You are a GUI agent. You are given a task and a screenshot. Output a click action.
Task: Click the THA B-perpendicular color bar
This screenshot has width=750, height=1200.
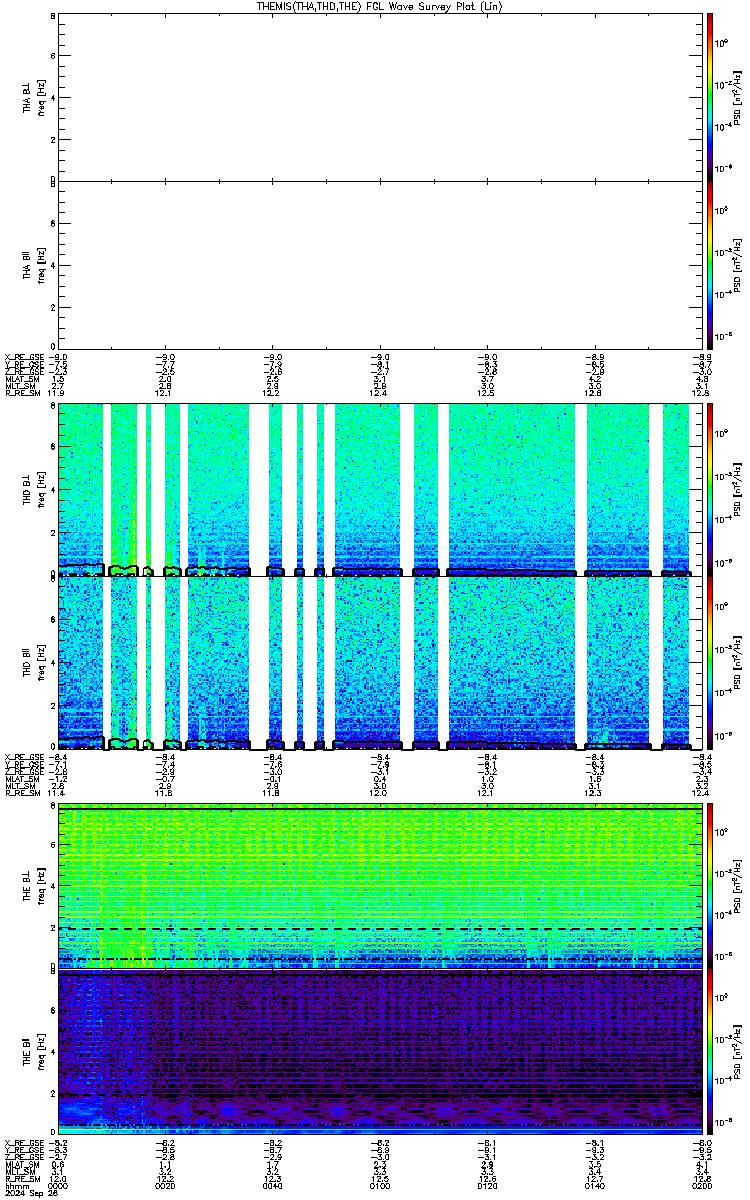point(709,96)
